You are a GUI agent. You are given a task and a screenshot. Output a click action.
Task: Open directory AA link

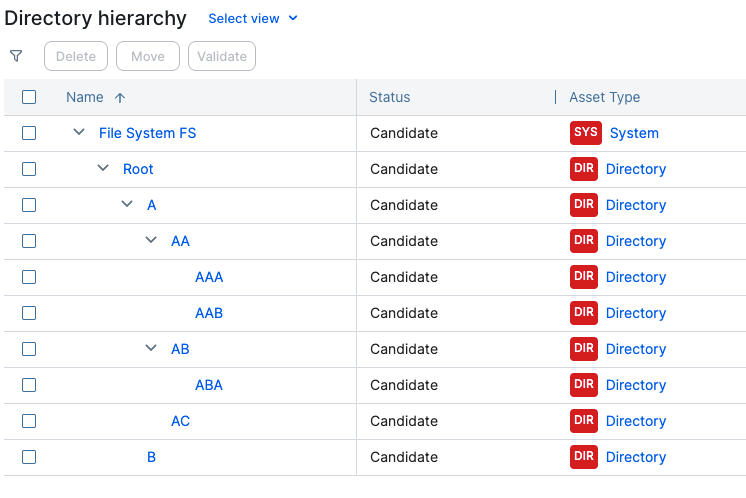(x=180, y=241)
